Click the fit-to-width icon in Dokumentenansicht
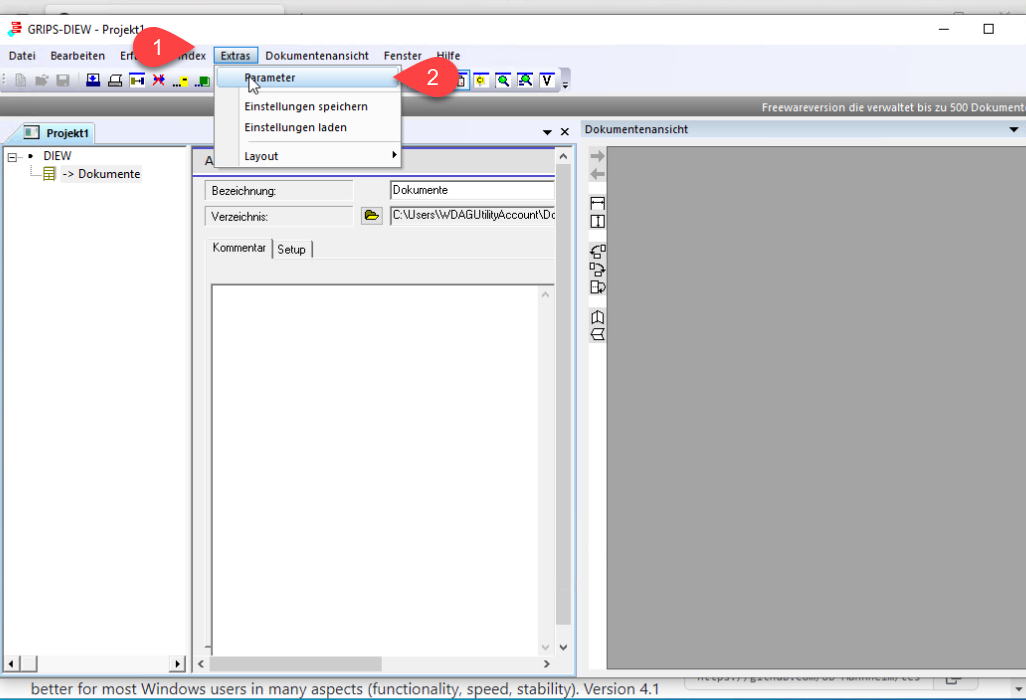Viewport: 1026px width, 700px height. pos(598,204)
